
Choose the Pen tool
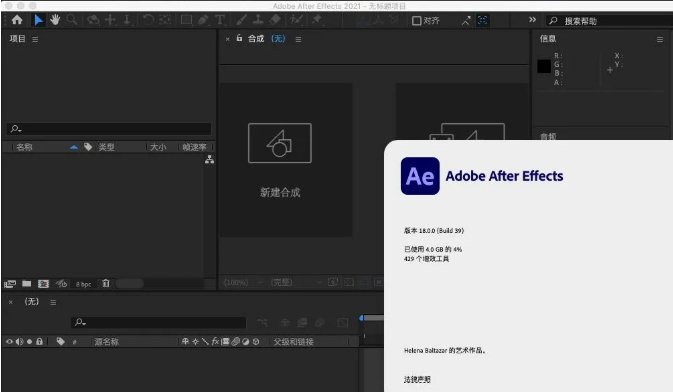[203, 20]
